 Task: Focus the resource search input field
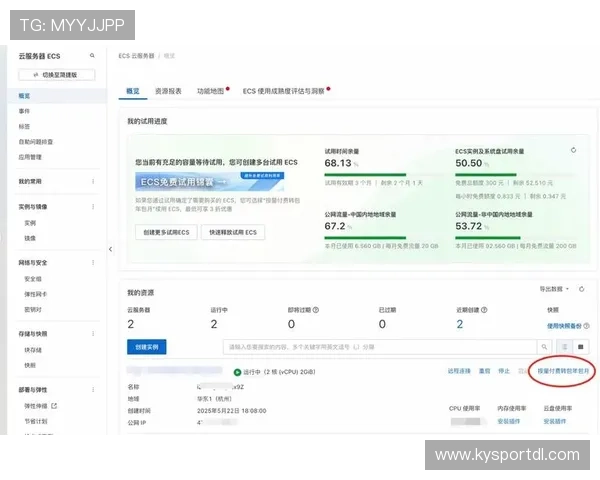(x=380, y=347)
